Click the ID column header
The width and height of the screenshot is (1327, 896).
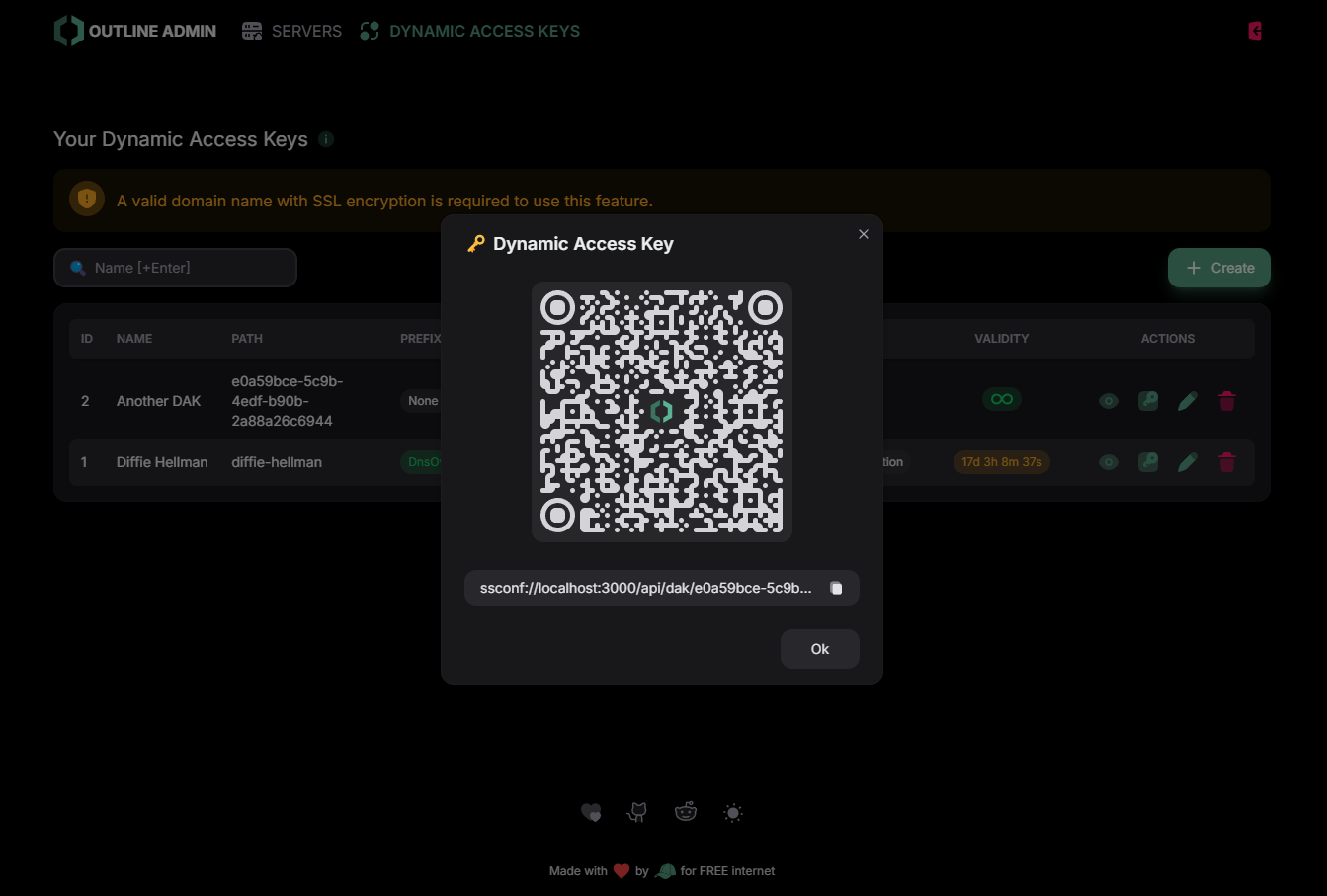pos(87,338)
